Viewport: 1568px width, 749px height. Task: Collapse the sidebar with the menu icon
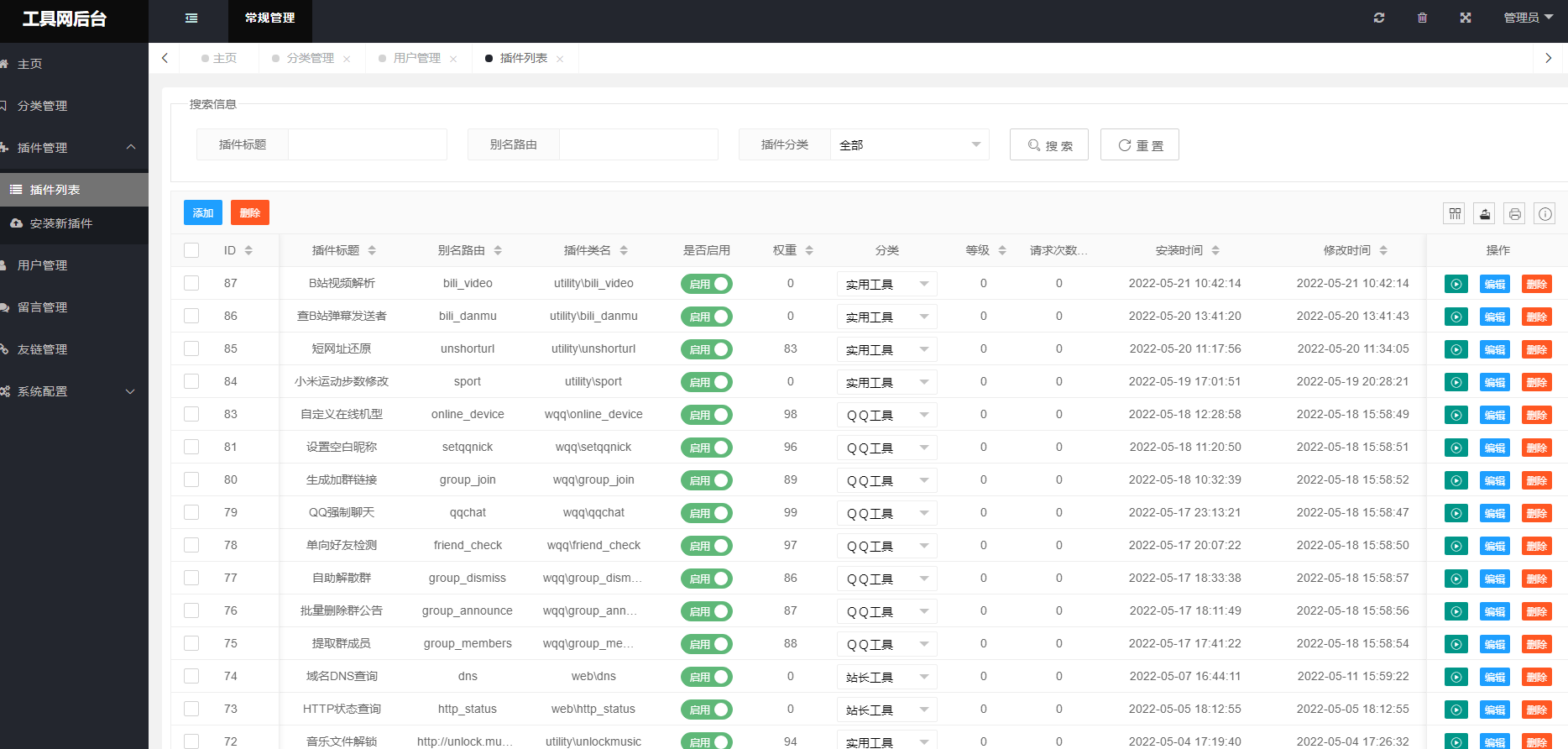click(x=191, y=18)
